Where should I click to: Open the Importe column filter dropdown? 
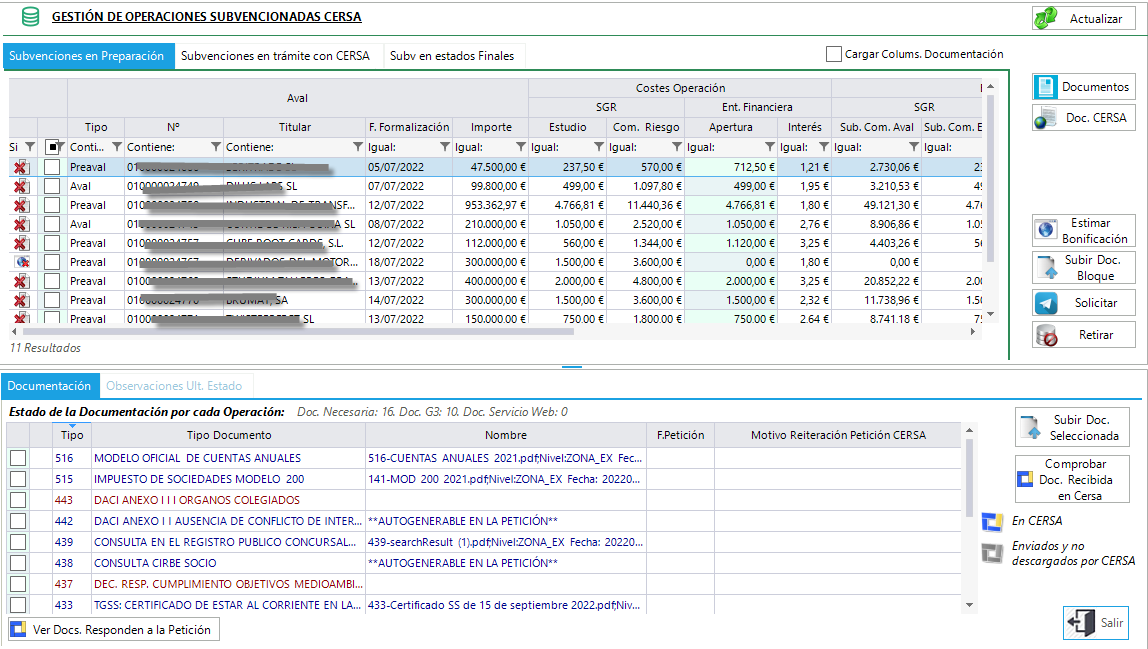click(x=521, y=147)
